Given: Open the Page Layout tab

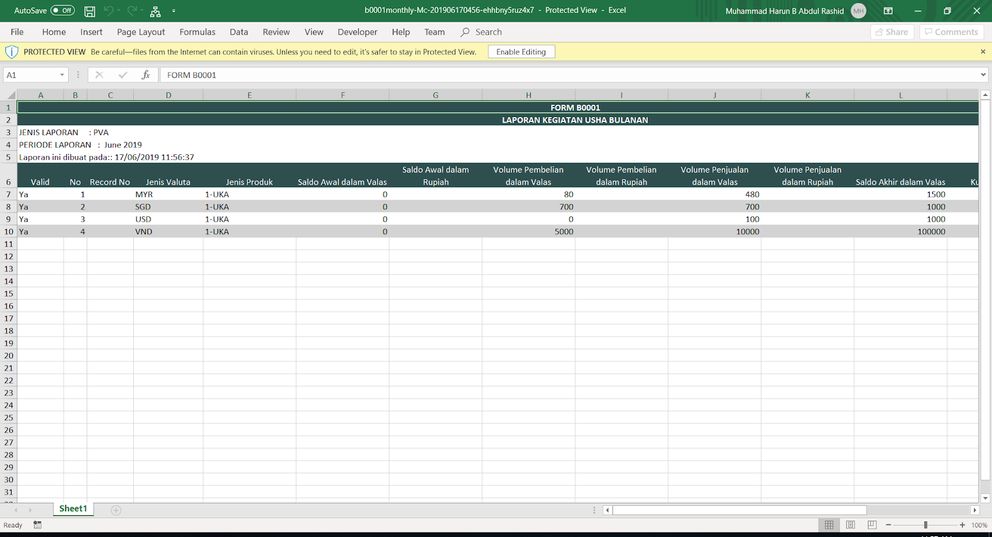Looking at the screenshot, I should [x=140, y=32].
